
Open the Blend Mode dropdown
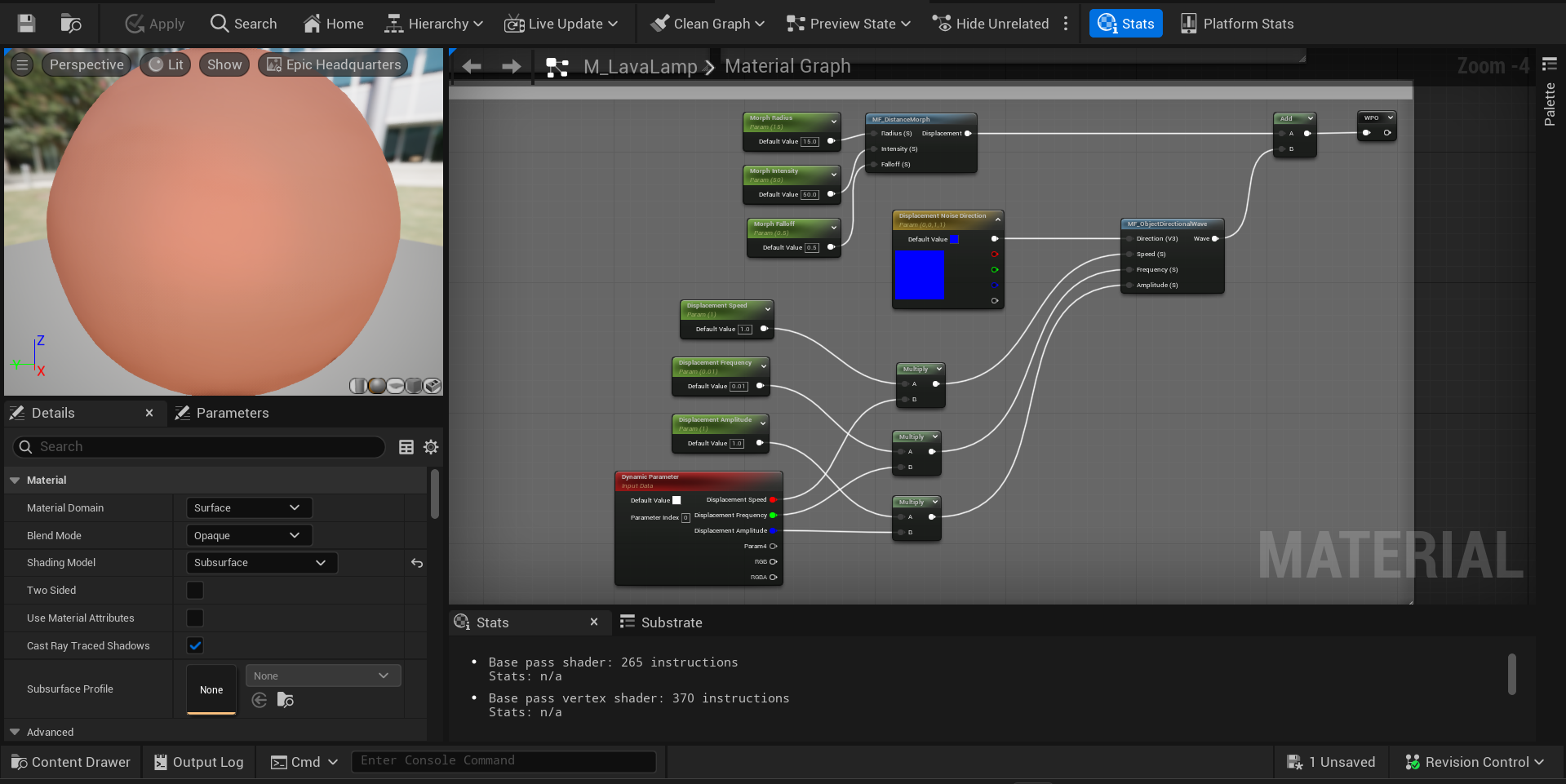[248, 535]
